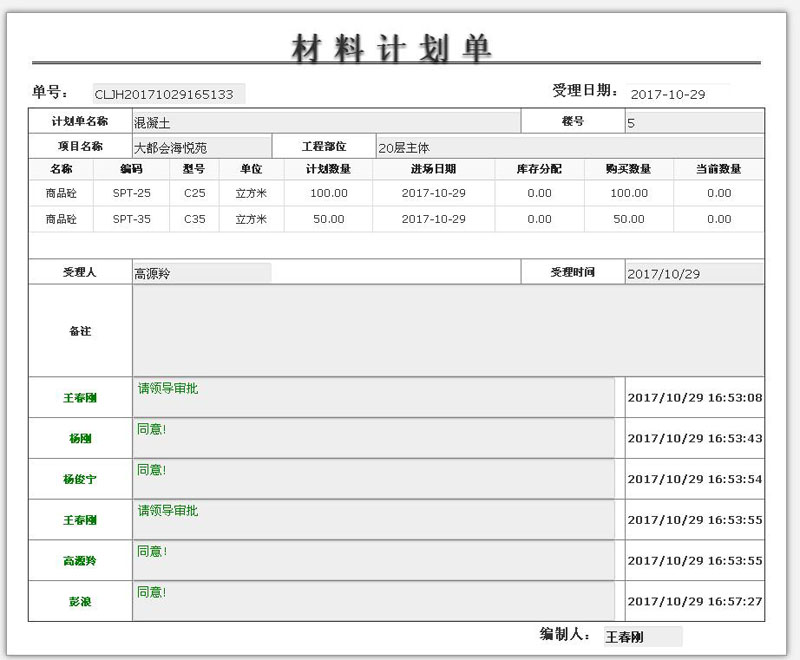
Task: Click the 编制人 field at the bottom
Action: [642, 637]
